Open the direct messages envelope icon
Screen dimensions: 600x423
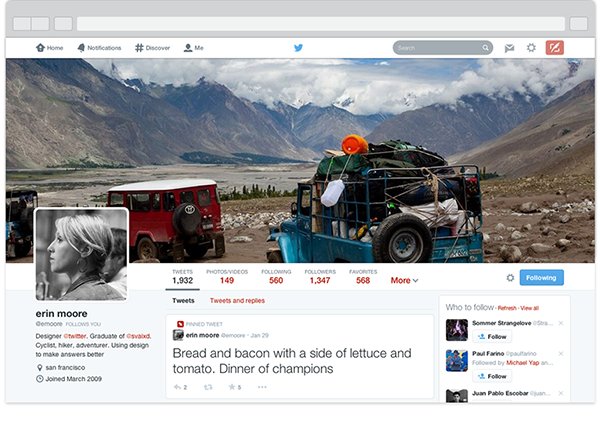click(x=509, y=48)
